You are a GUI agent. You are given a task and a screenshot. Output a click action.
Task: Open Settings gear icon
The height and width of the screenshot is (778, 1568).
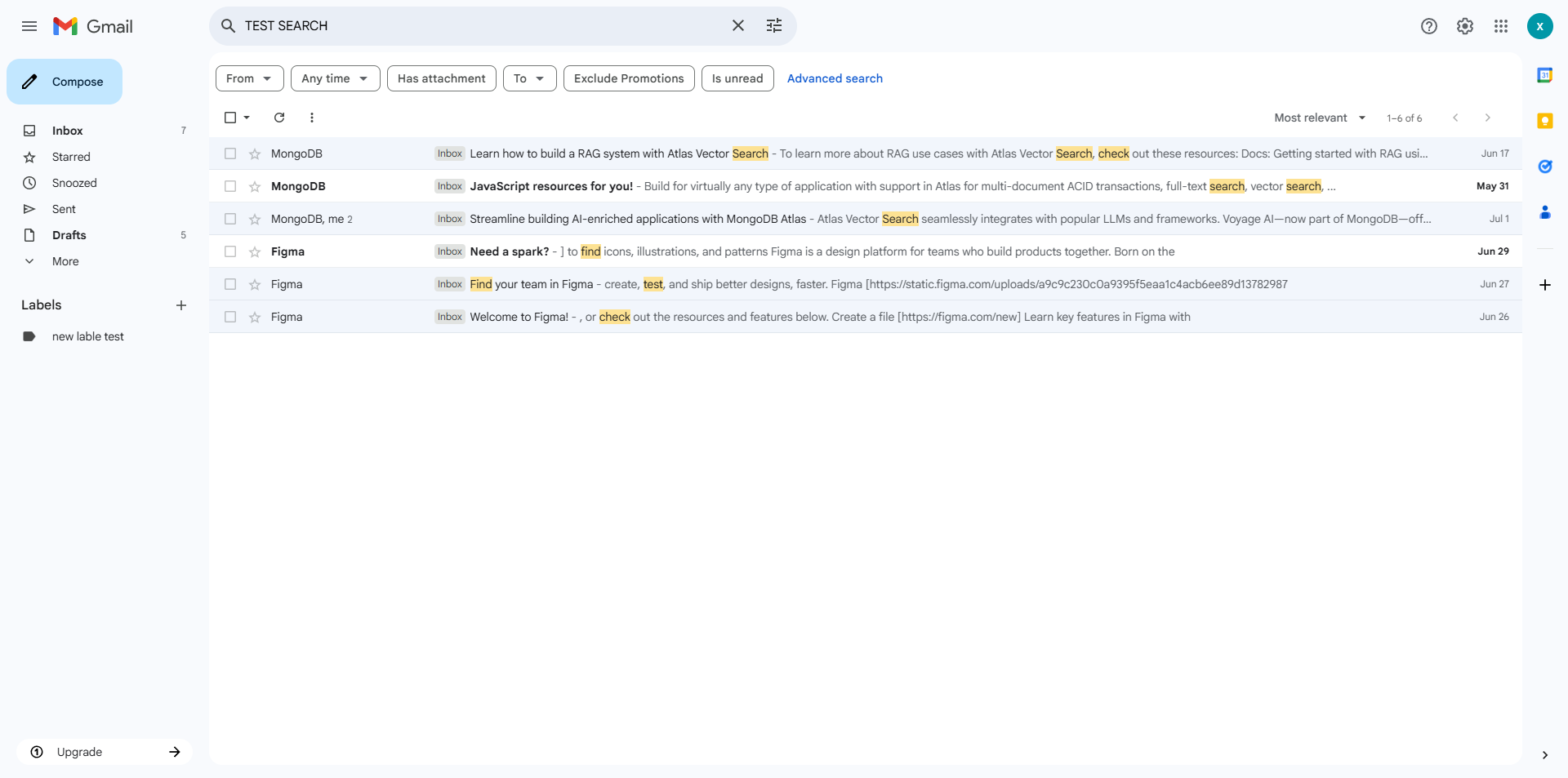(1465, 26)
